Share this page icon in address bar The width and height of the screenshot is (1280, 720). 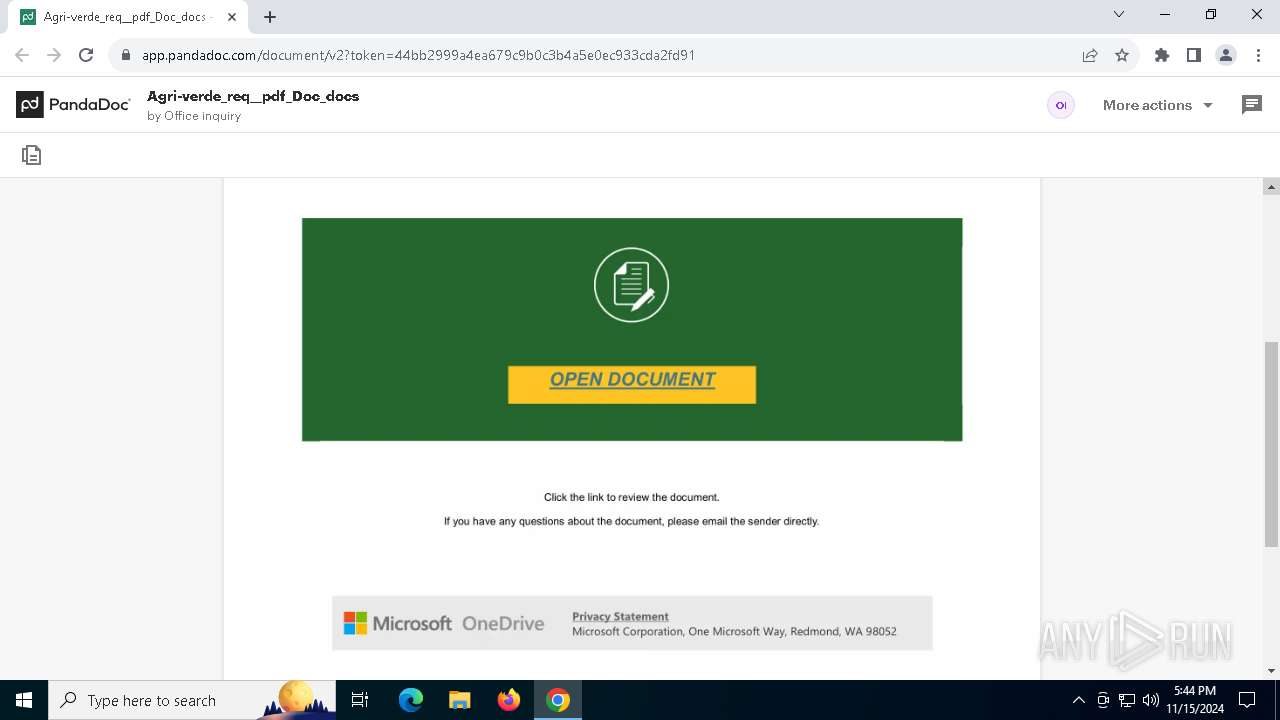point(1090,55)
